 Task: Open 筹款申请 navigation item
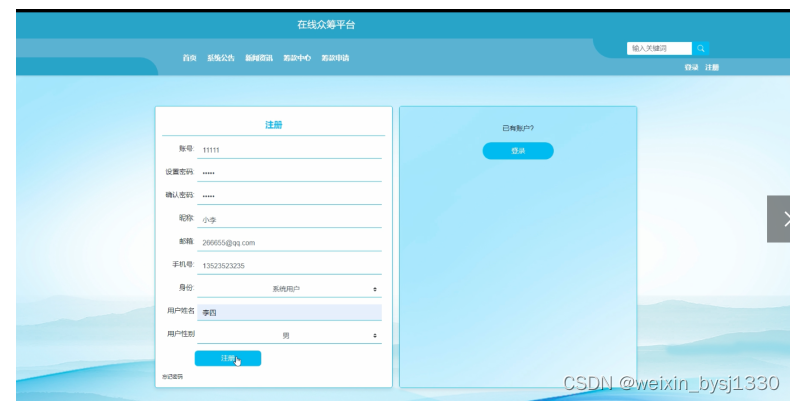[x=335, y=58]
